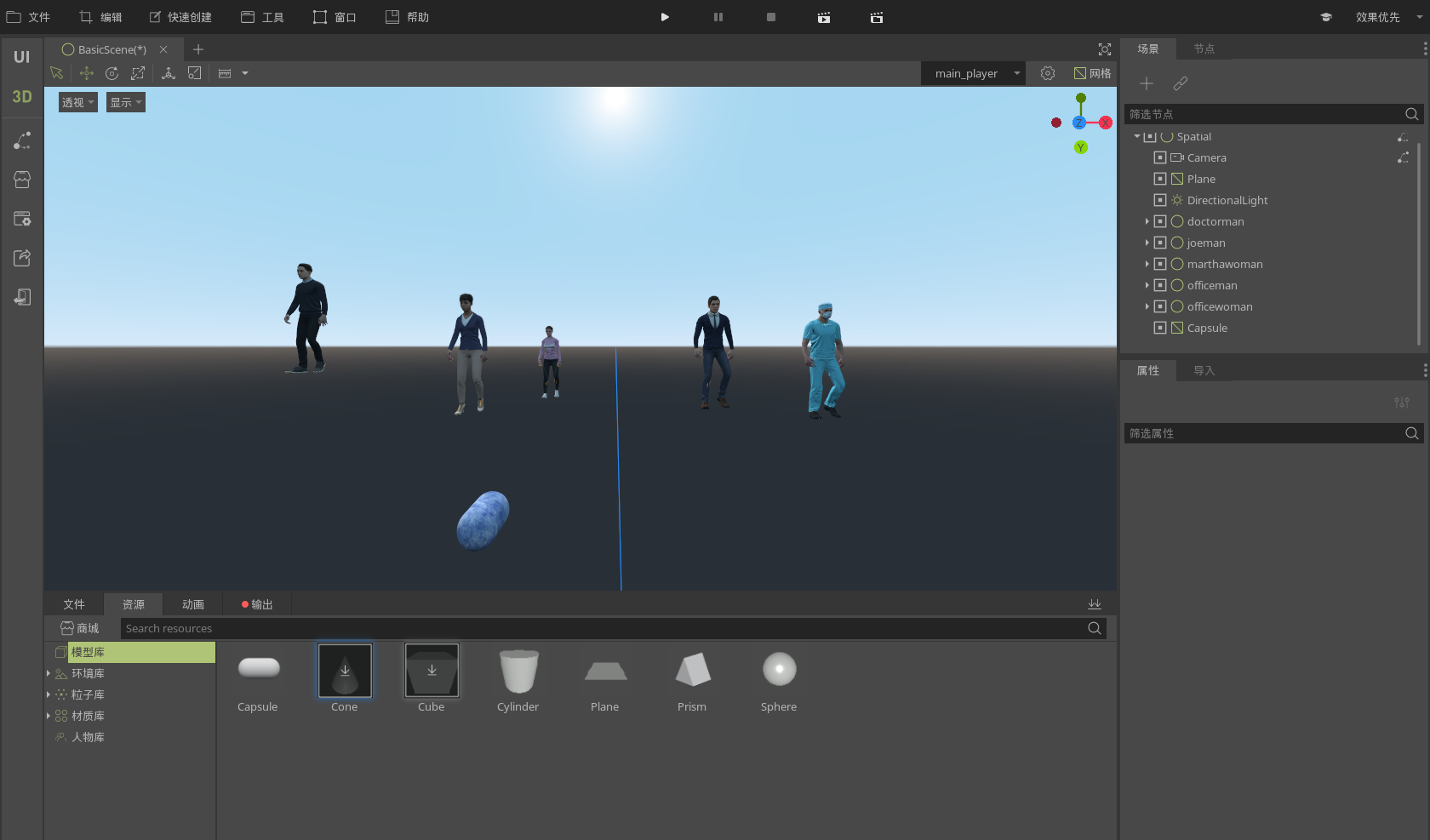
Task: Collapse the Spatial root node
Action: (x=1136, y=136)
